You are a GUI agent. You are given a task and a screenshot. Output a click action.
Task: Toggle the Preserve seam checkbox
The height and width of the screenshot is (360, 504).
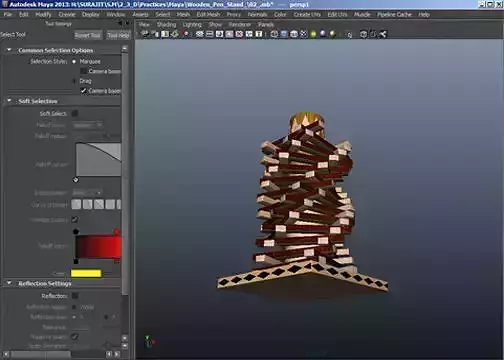75,337
